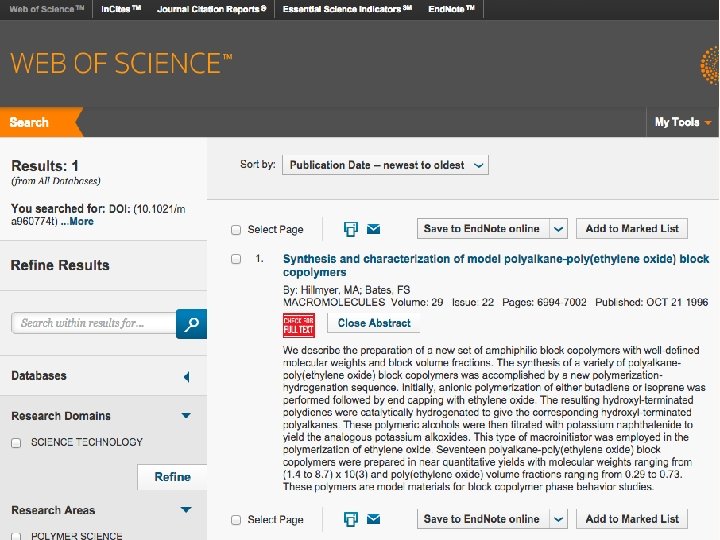Click the top Add to Marked List button
720x540 pixels.
click(632, 229)
